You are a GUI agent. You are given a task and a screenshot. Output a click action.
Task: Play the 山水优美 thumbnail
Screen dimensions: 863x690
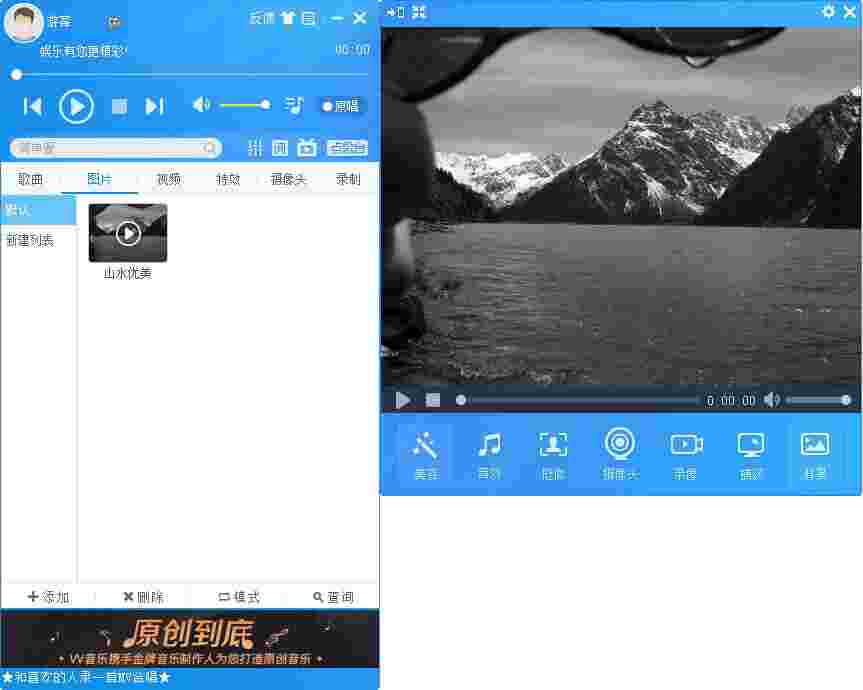(x=127, y=232)
